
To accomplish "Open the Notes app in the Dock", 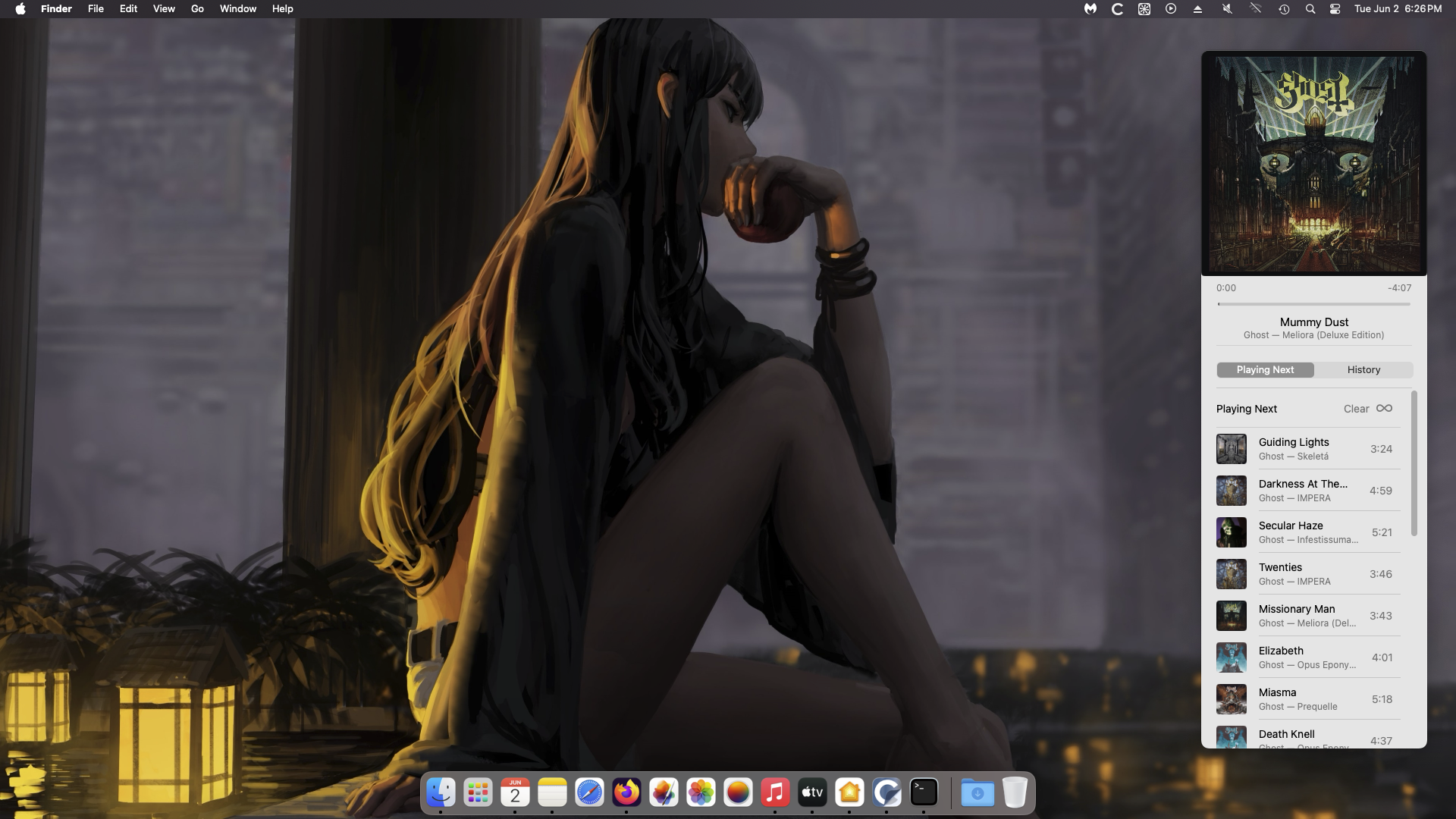I will (x=552, y=793).
